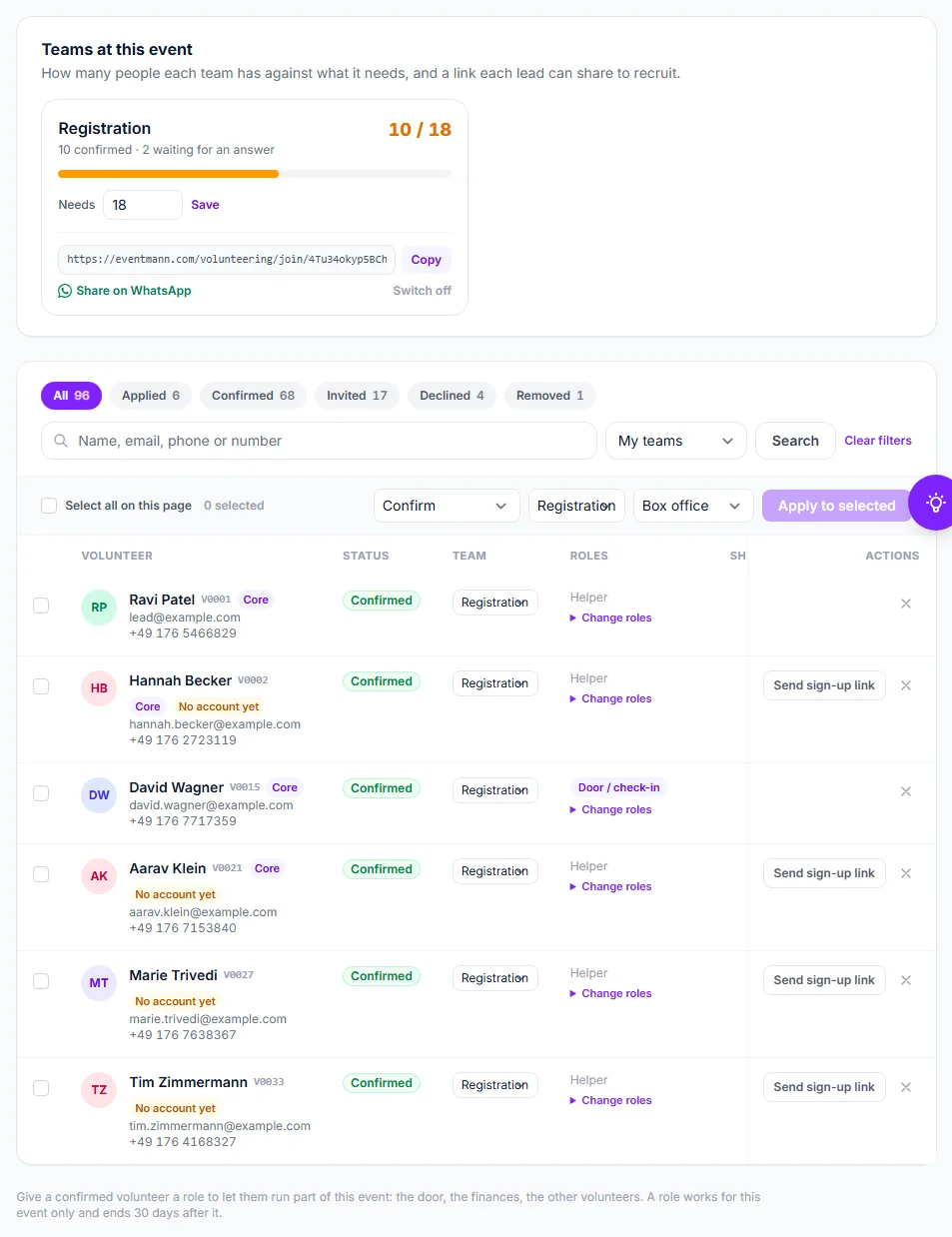Select the checkbox for Marie Trivedi
The image size is (952, 1237).
[41, 981]
